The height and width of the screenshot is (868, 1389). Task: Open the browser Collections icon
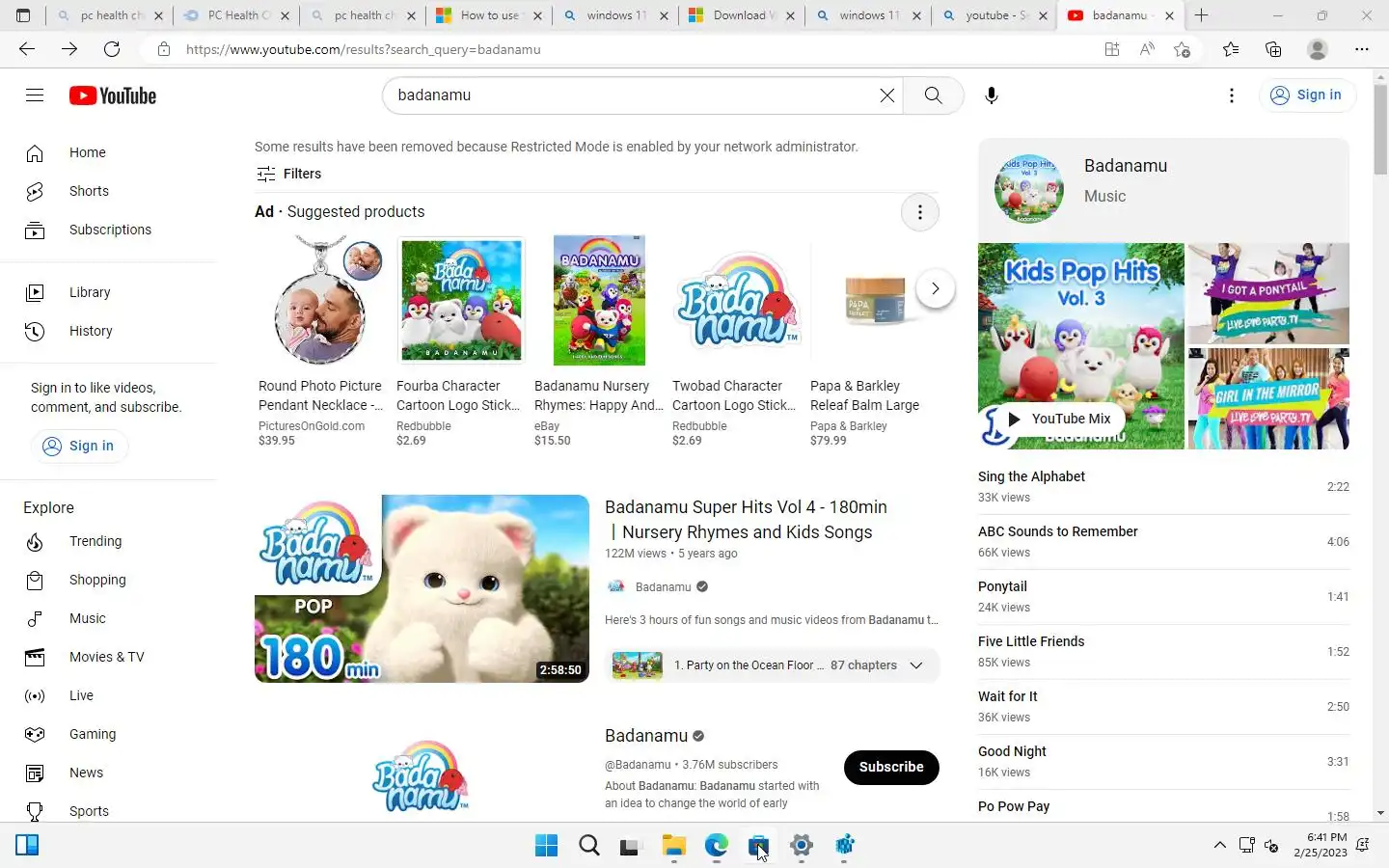[1273, 49]
